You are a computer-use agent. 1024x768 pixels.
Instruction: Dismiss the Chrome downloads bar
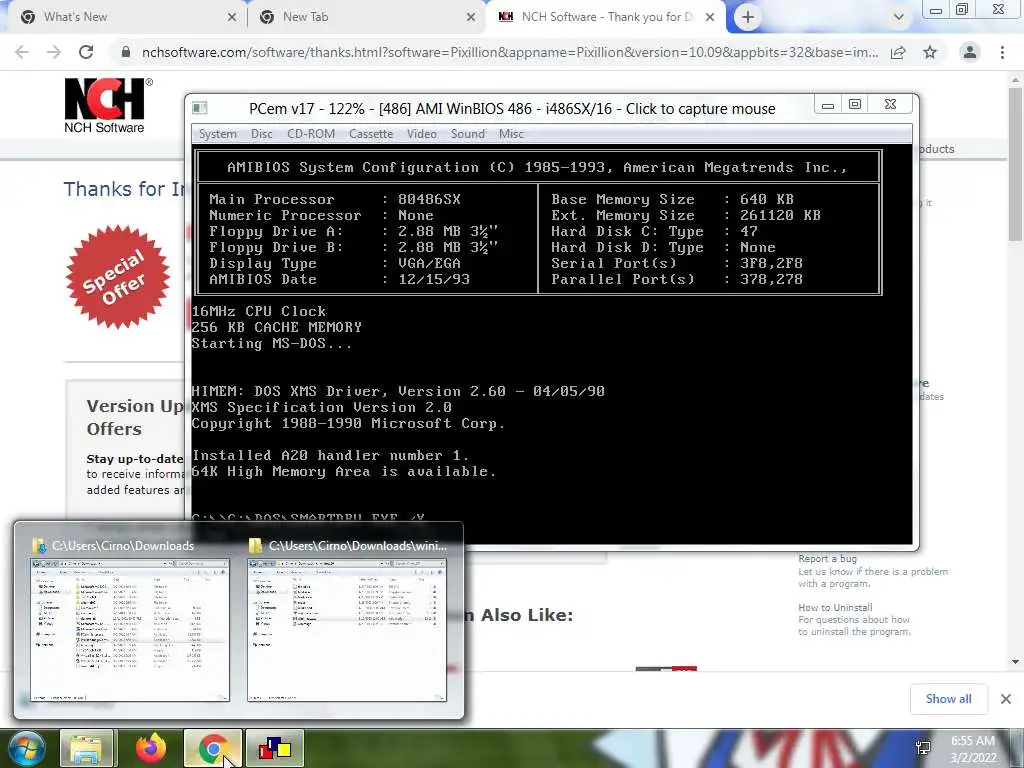tap(1006, 699)
